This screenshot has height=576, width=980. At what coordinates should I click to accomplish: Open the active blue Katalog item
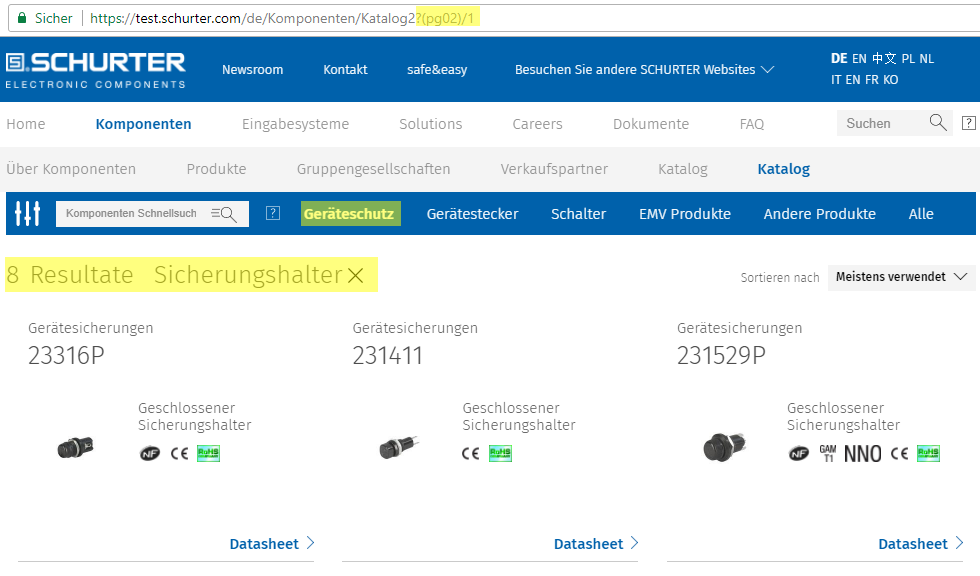pyautogui.click(x=783, y=169)
